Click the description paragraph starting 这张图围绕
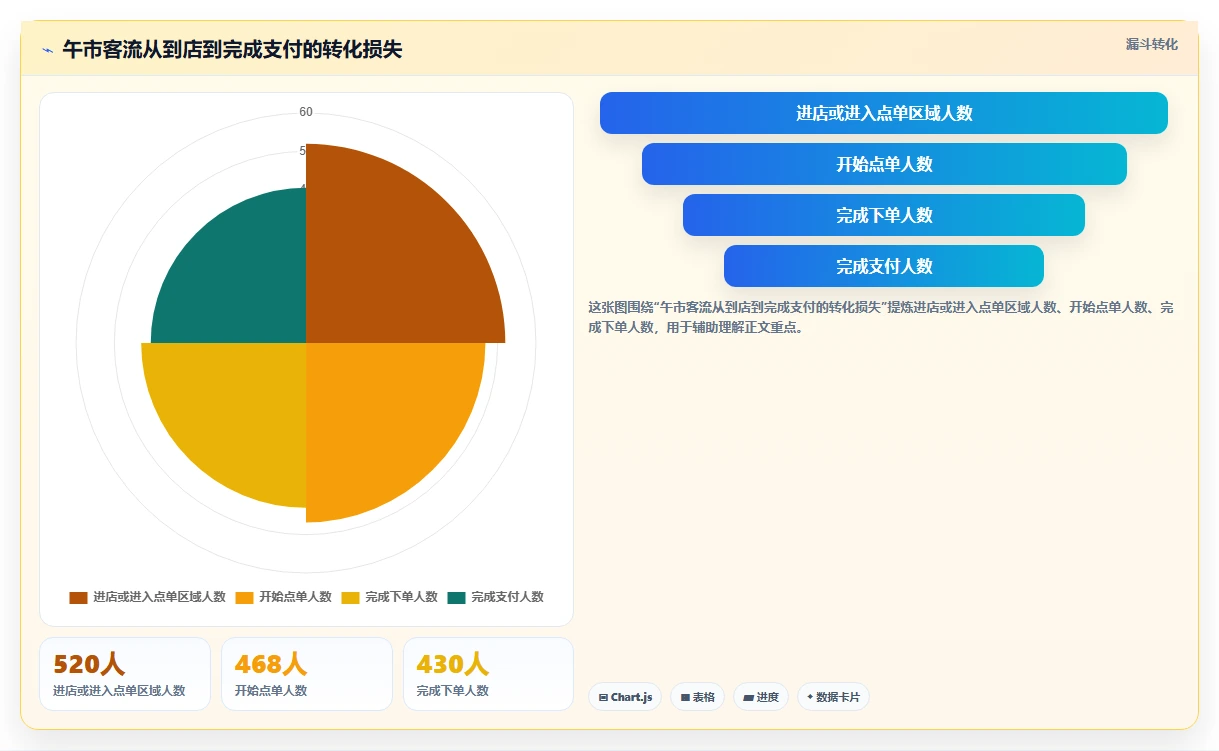This screenshot has height=751, width=1219. pyautogui.click(x=881, y=317)
